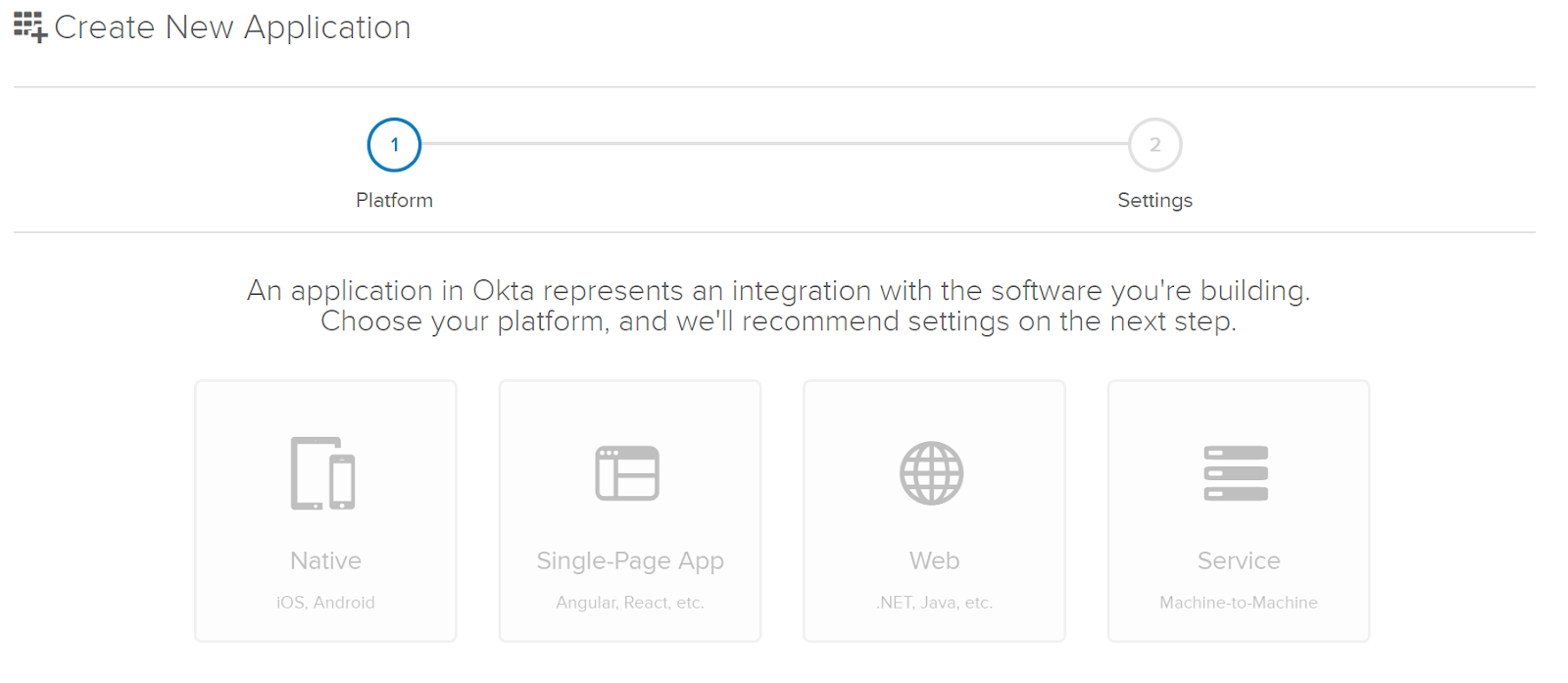Image resolution: width=1568 pixels, height=683 pixels.
Task: Jump to step 2 circle
Action: [x=1154, y=145]
